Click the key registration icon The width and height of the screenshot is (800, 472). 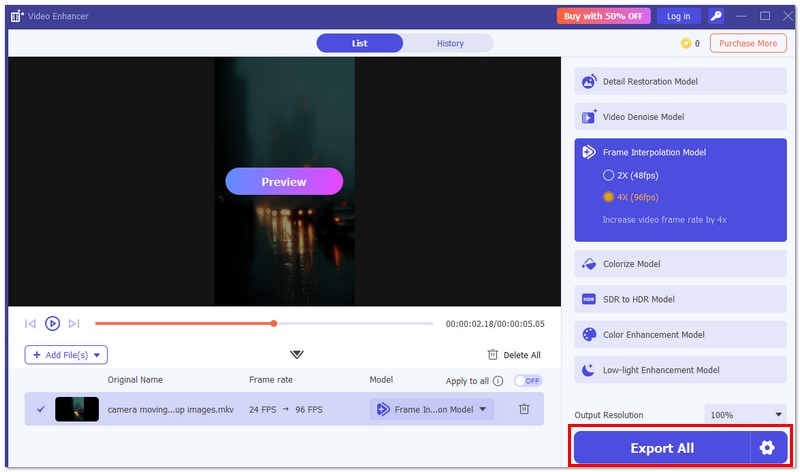pyautogui.click(x=716, y=16)
